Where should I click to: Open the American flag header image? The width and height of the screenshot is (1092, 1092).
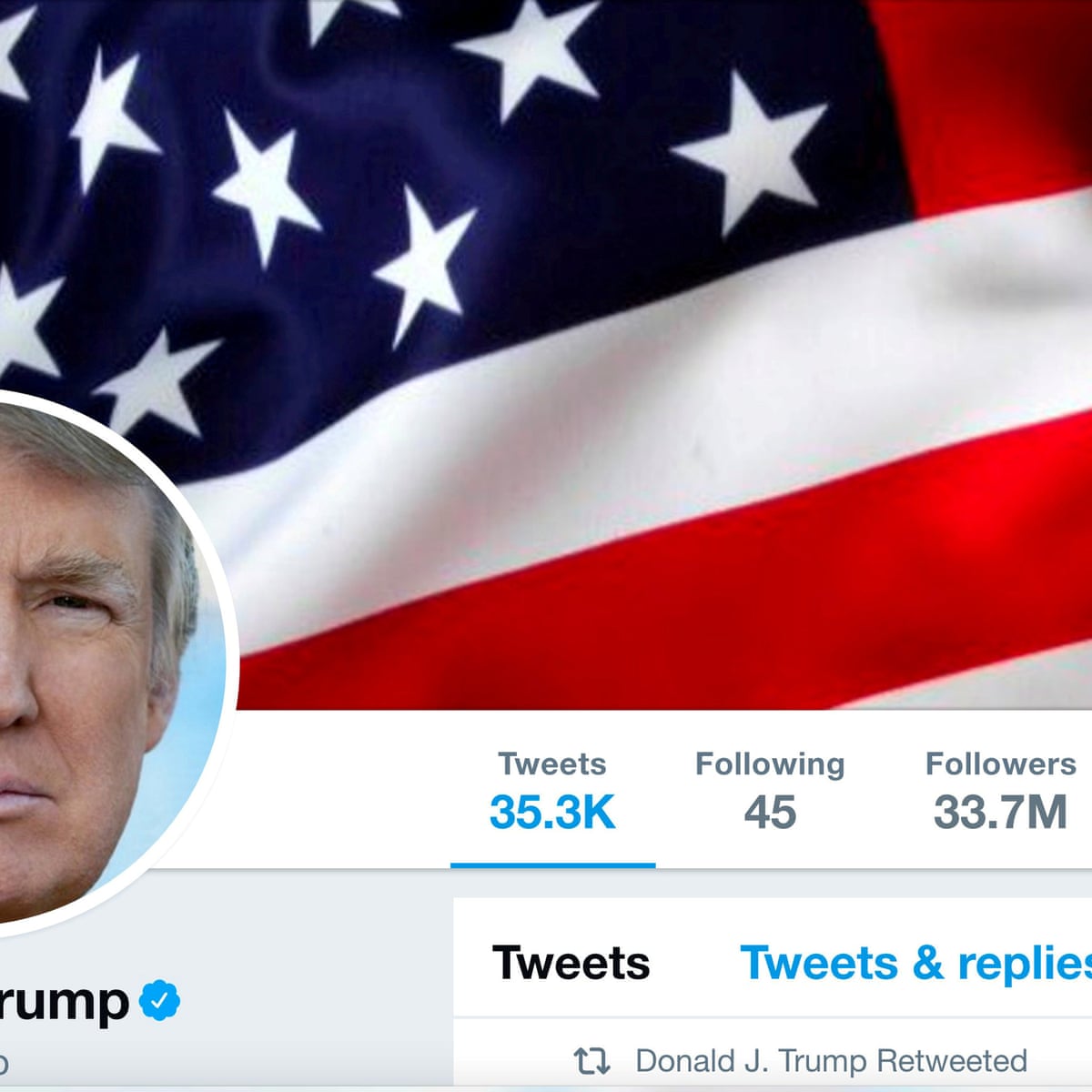pos(546,354)
